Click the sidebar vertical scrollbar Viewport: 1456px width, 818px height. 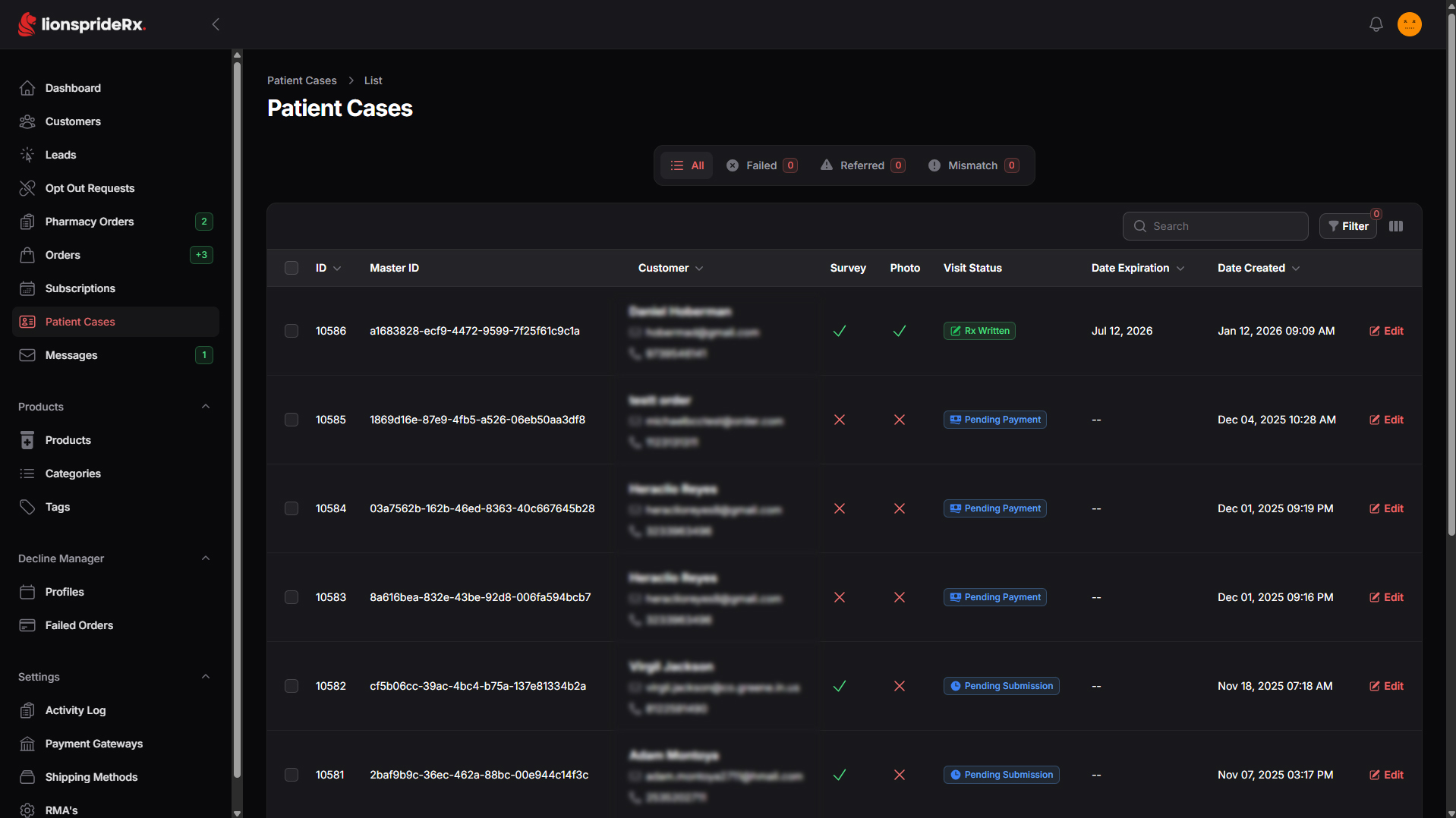pos(237,425)
